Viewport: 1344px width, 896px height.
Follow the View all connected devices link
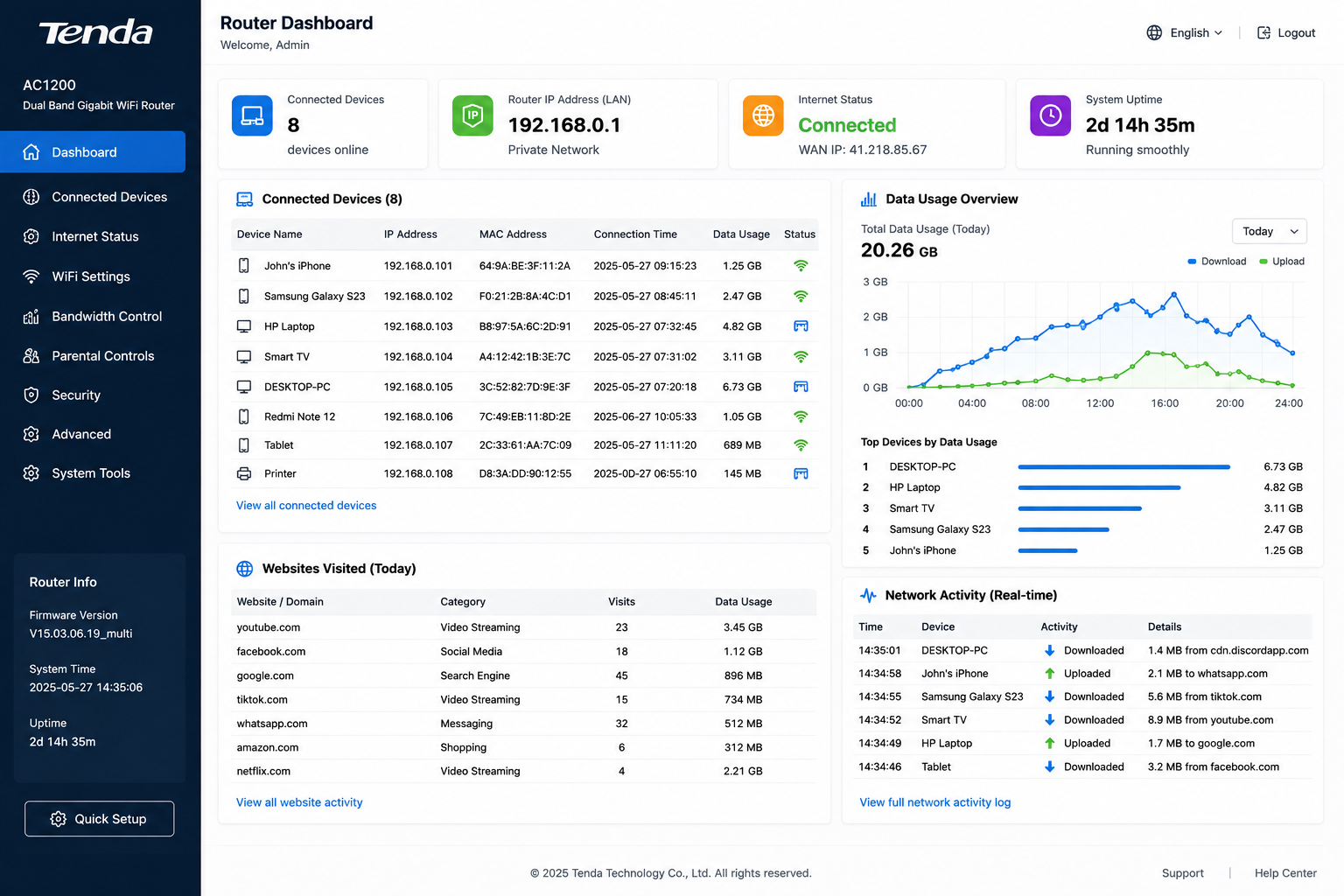pyautogui.click(x=306, y=506)
